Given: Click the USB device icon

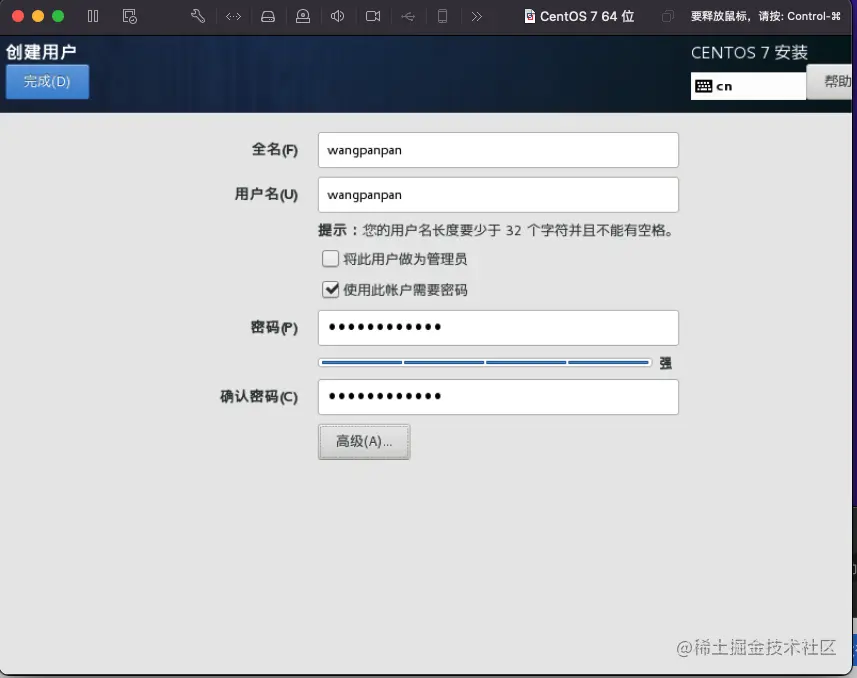Looking at the screenshot, I should click(408, 16).
